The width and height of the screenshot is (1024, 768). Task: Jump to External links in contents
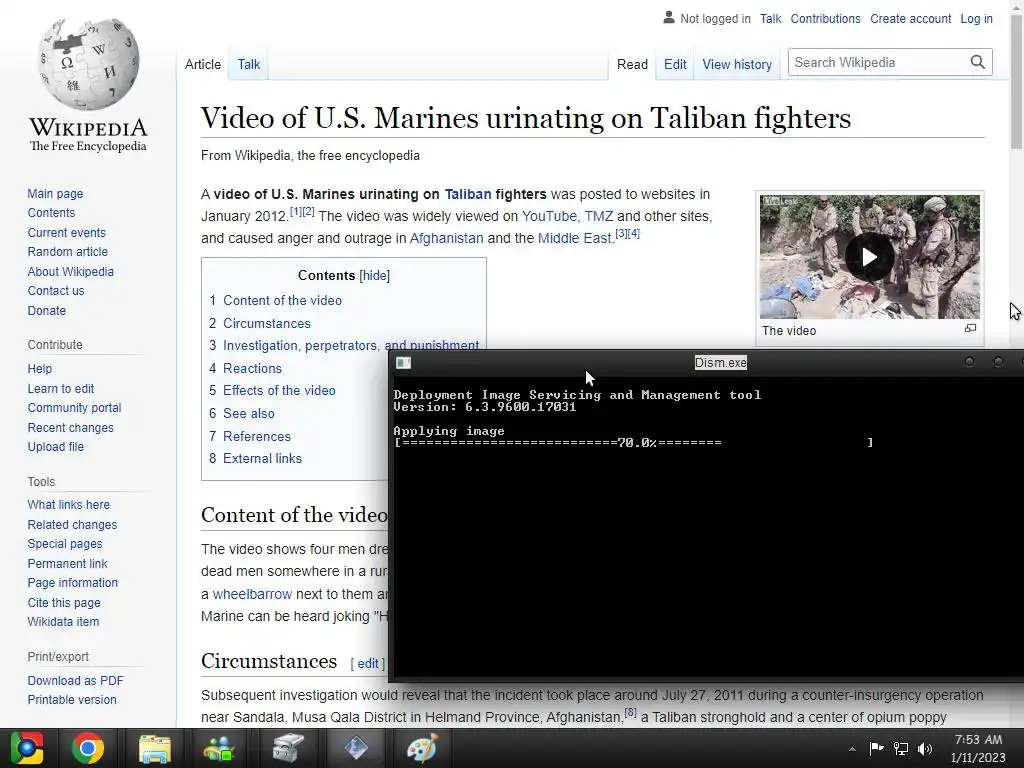[262, 458]
